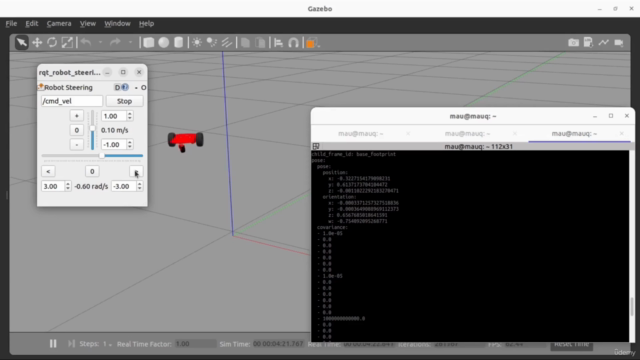Image resolution: width=640 pixels, height=360 pixels.
Task: Click the video record icon
Action: point(619,42)
